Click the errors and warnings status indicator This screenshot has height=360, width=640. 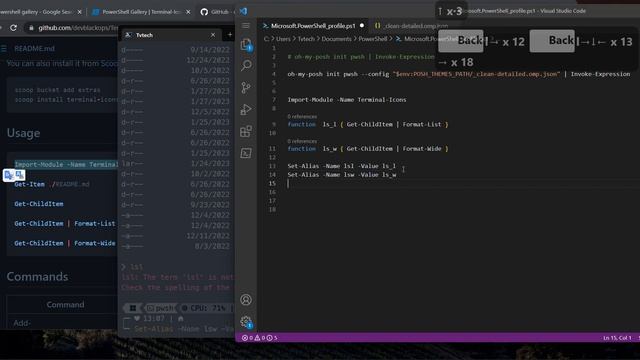tap(260, 338)
